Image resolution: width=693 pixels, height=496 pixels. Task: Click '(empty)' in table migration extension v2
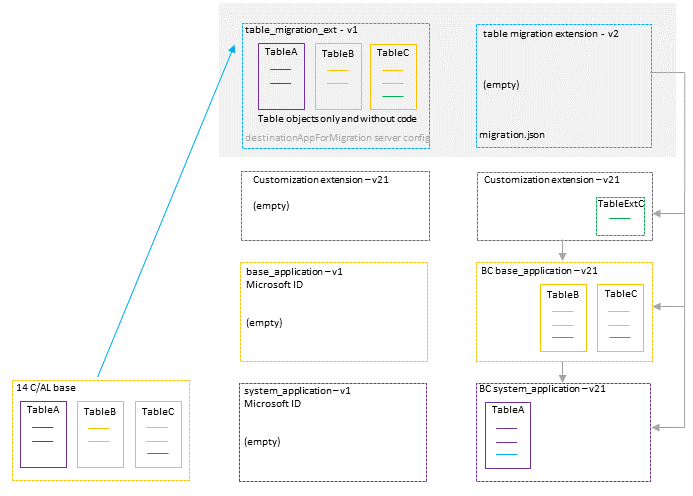pos(501,85)
